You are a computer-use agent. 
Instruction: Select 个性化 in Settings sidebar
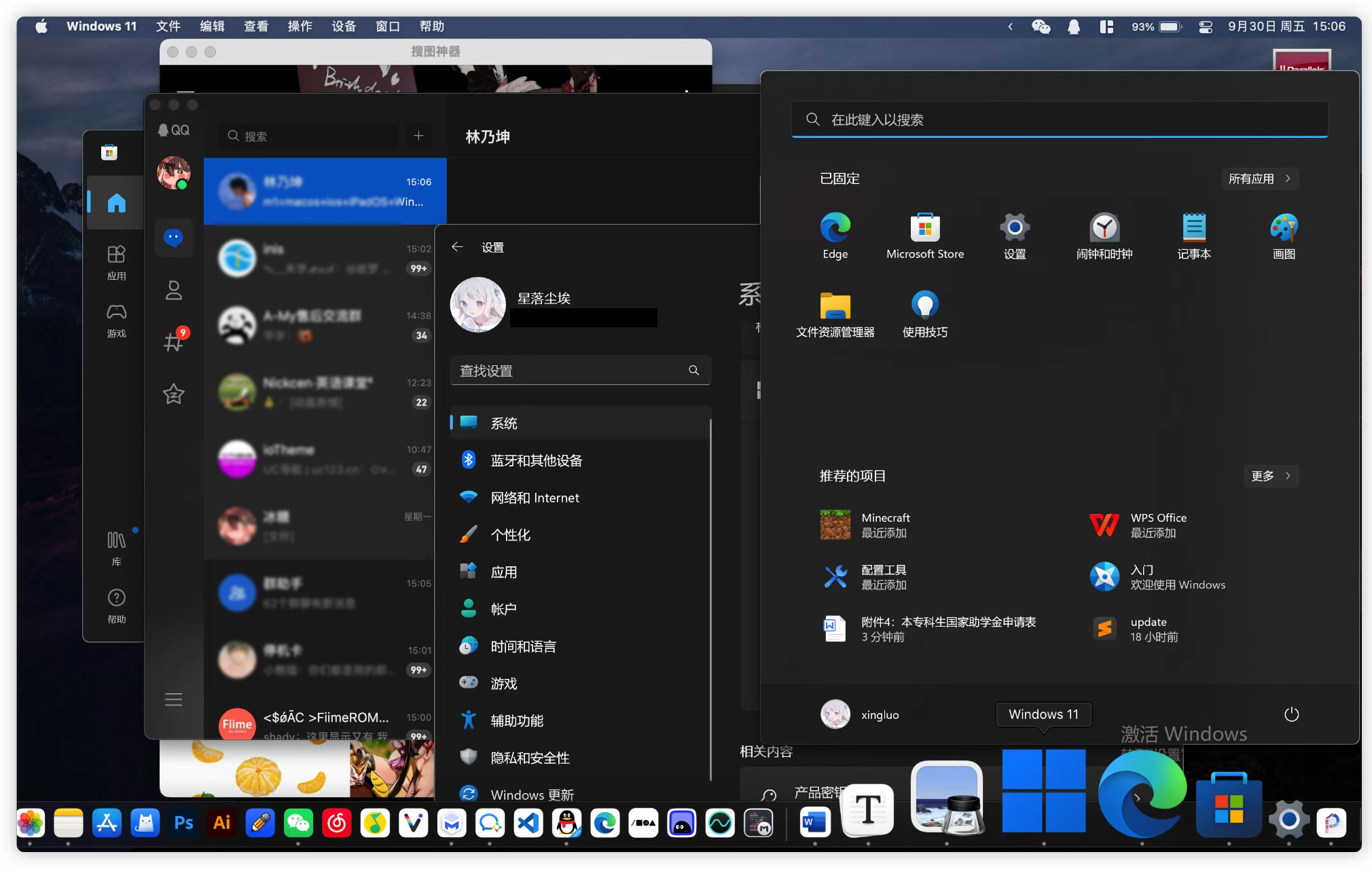[511, 535]
